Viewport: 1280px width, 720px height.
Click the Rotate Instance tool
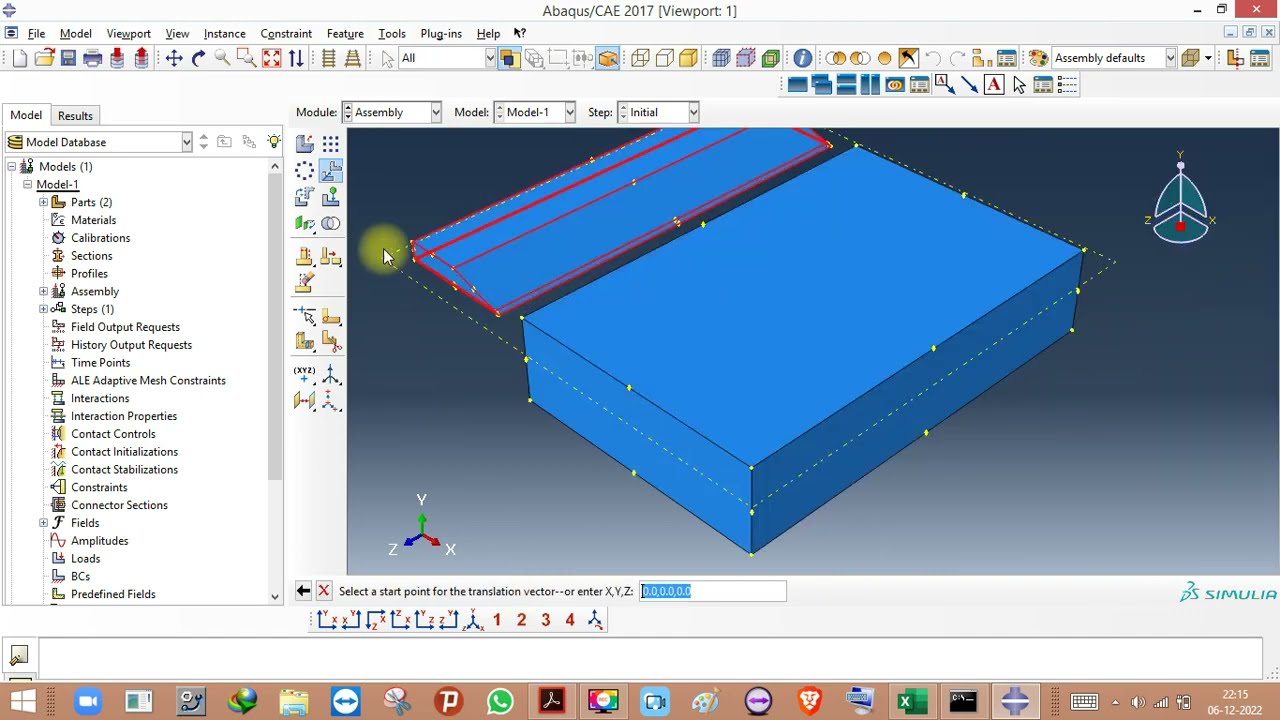(305, 197)
